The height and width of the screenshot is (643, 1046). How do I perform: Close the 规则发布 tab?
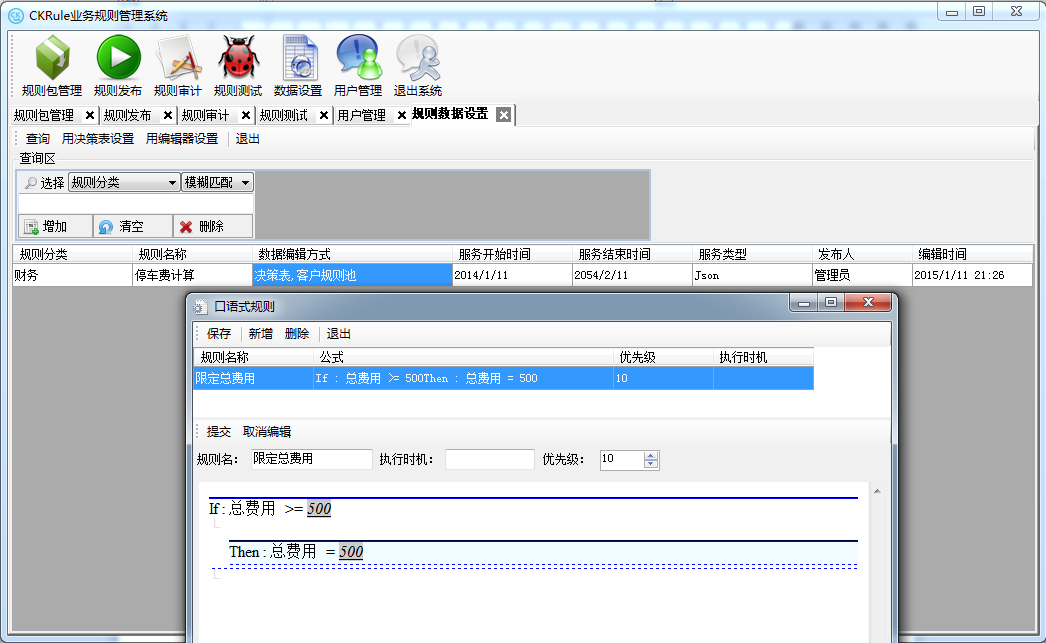click(168, 115)
